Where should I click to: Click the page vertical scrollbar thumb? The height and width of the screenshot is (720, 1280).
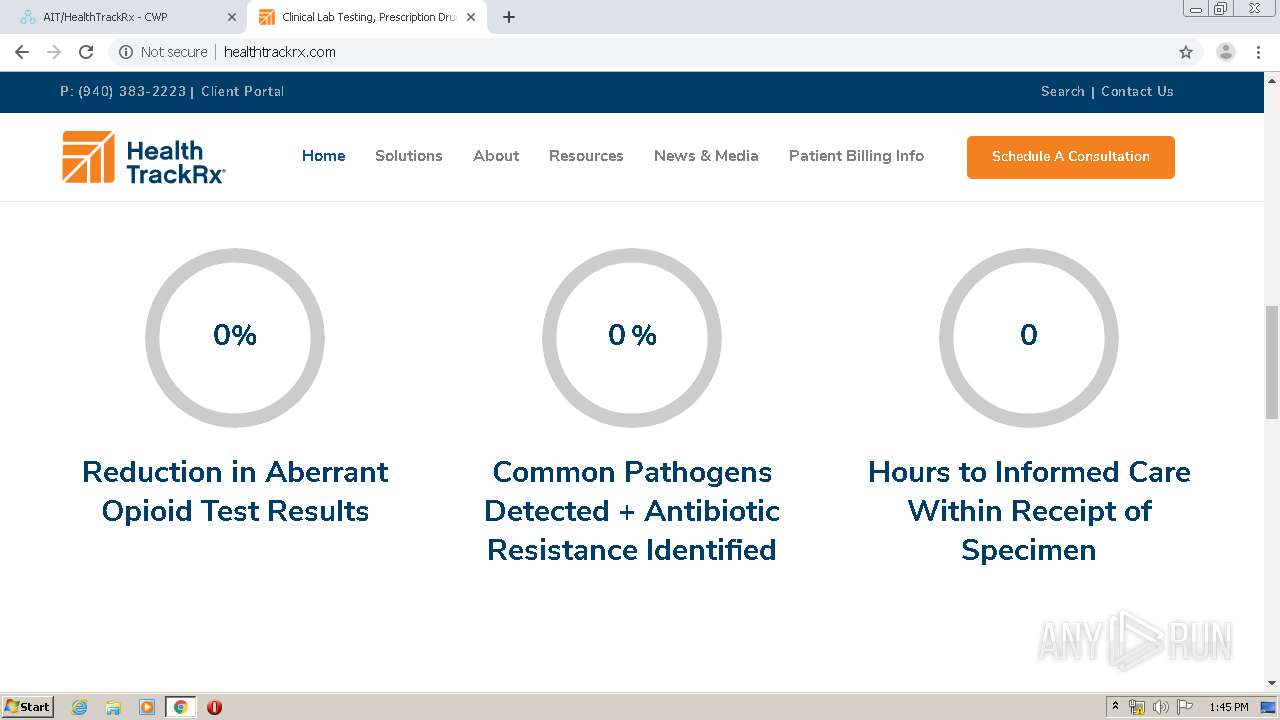[1272, 362]
